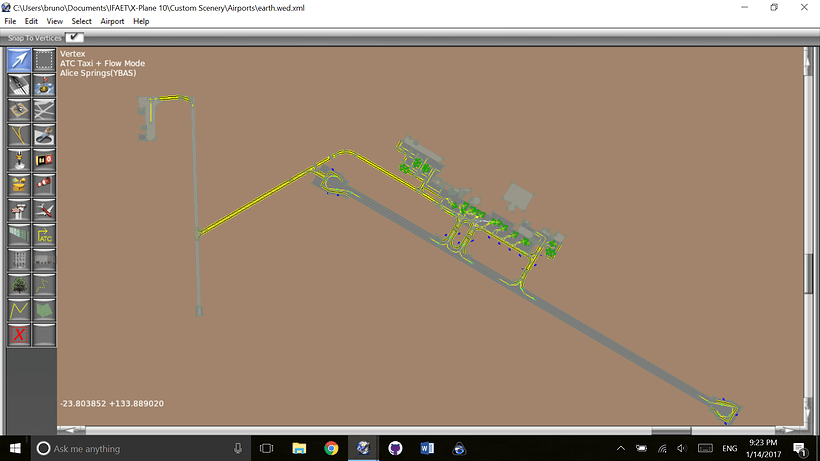
Task: Choose the red X Exclusion tool
Action: (x=19, y=335)
